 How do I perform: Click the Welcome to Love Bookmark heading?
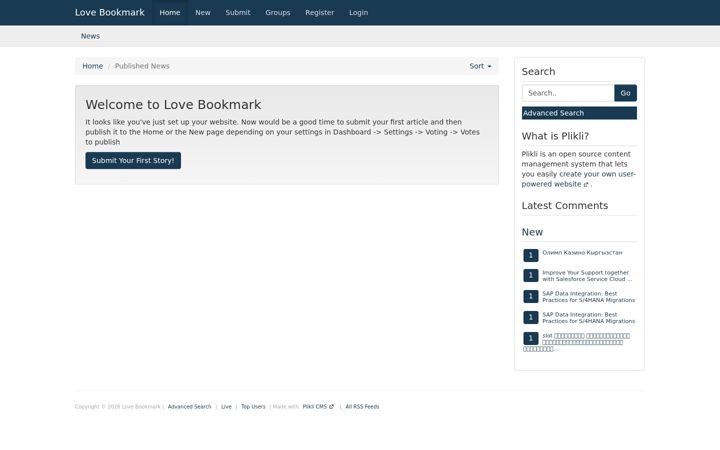point(173,105)
